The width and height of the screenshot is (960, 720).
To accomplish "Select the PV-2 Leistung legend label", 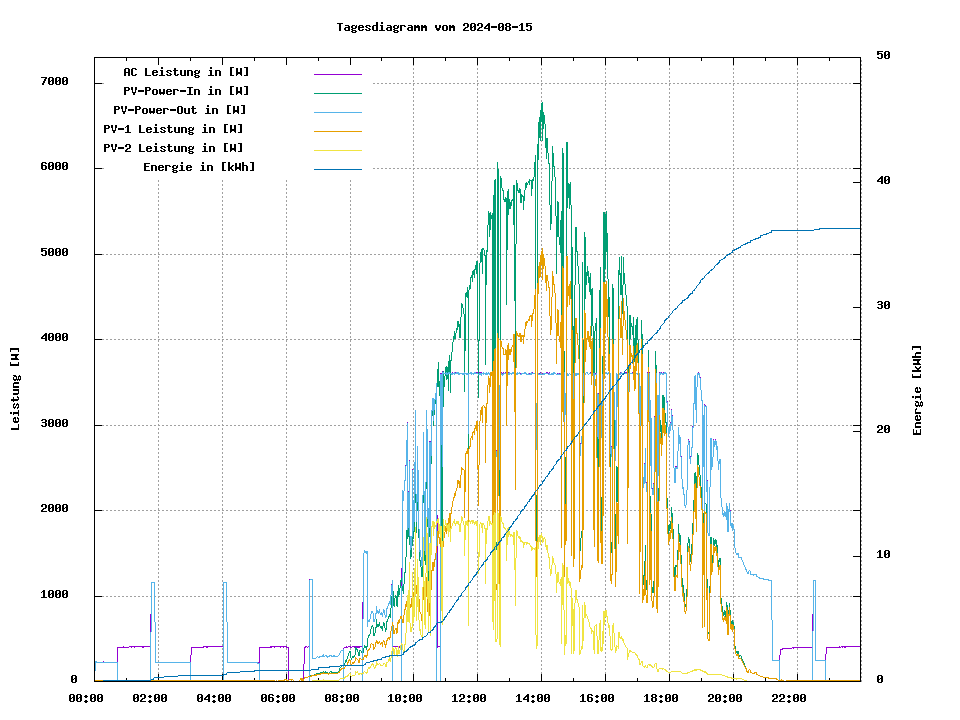I will 173,148.
